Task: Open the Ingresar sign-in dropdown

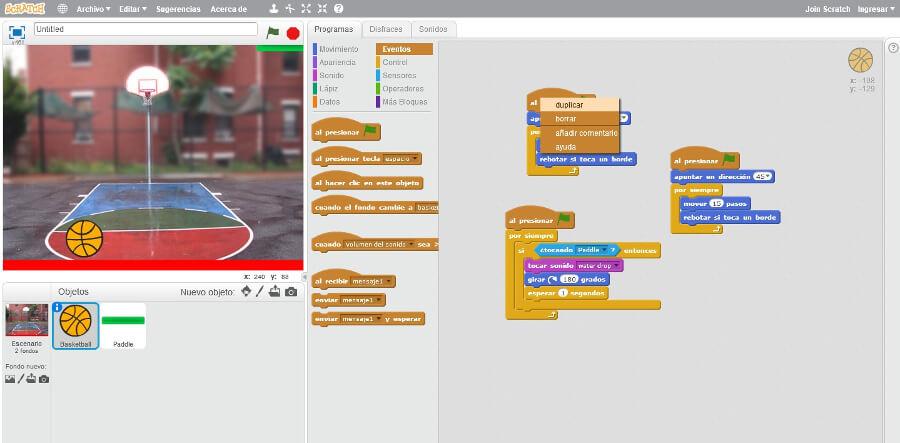Action: 876,9
